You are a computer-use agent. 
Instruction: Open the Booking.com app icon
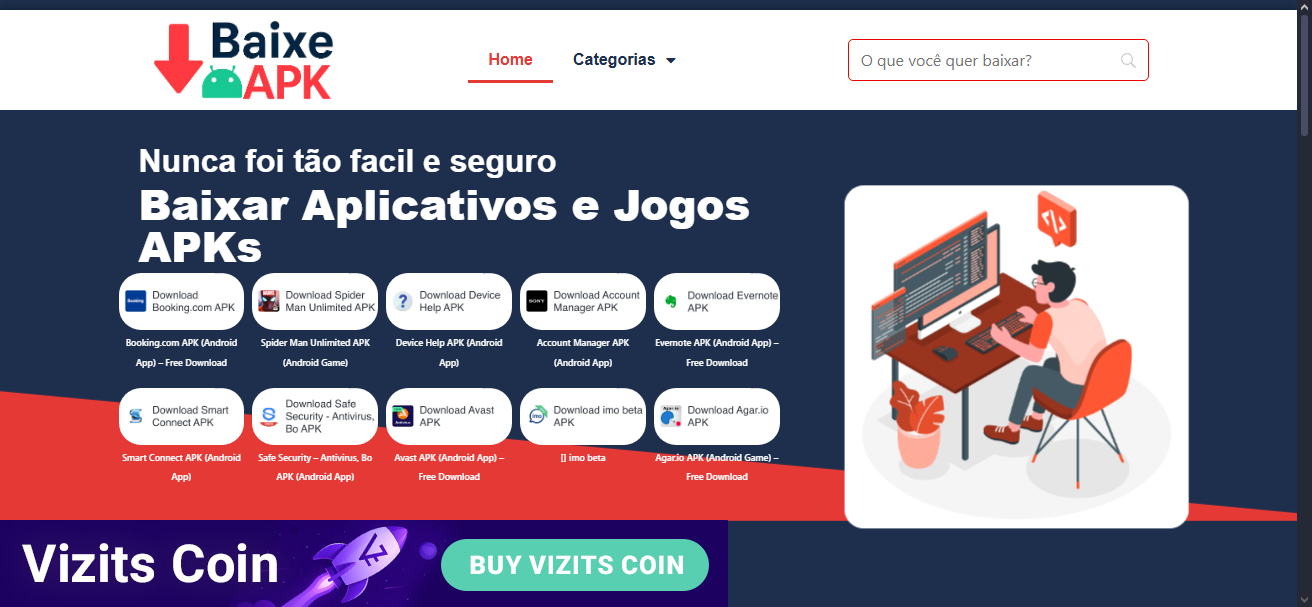136,301
